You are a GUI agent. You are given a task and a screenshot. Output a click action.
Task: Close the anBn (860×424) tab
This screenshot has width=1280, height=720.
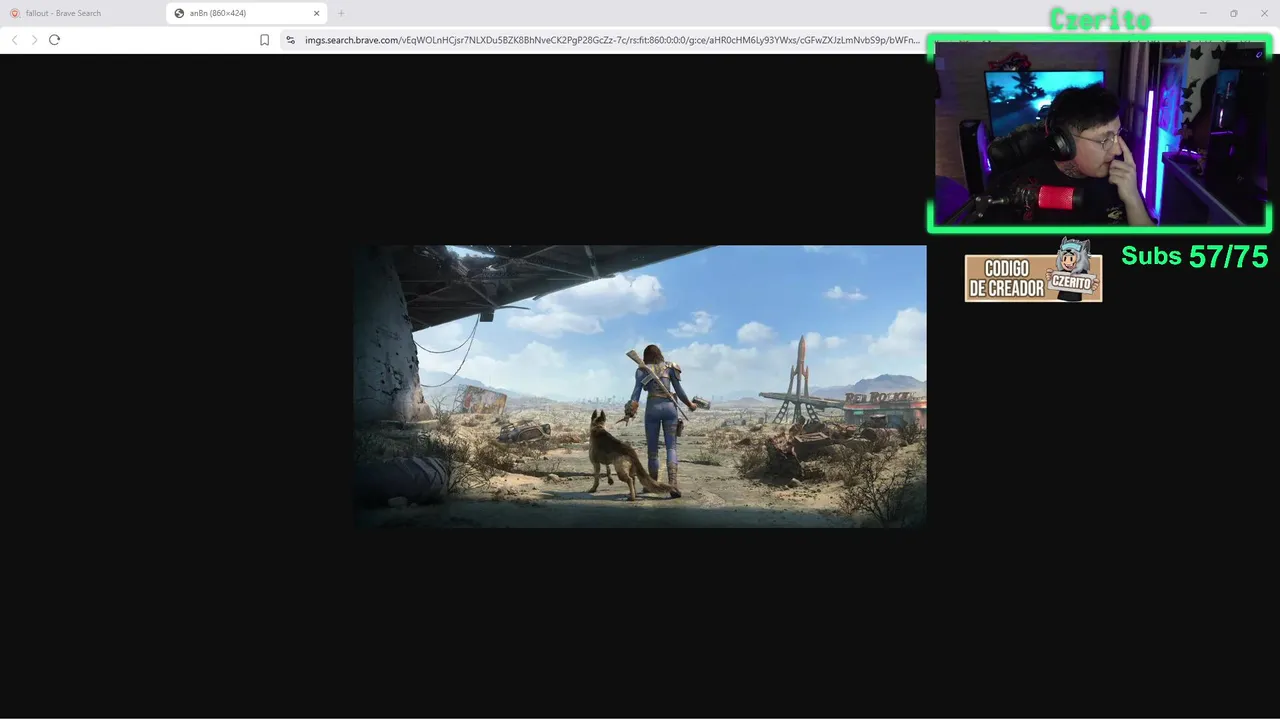317,13
